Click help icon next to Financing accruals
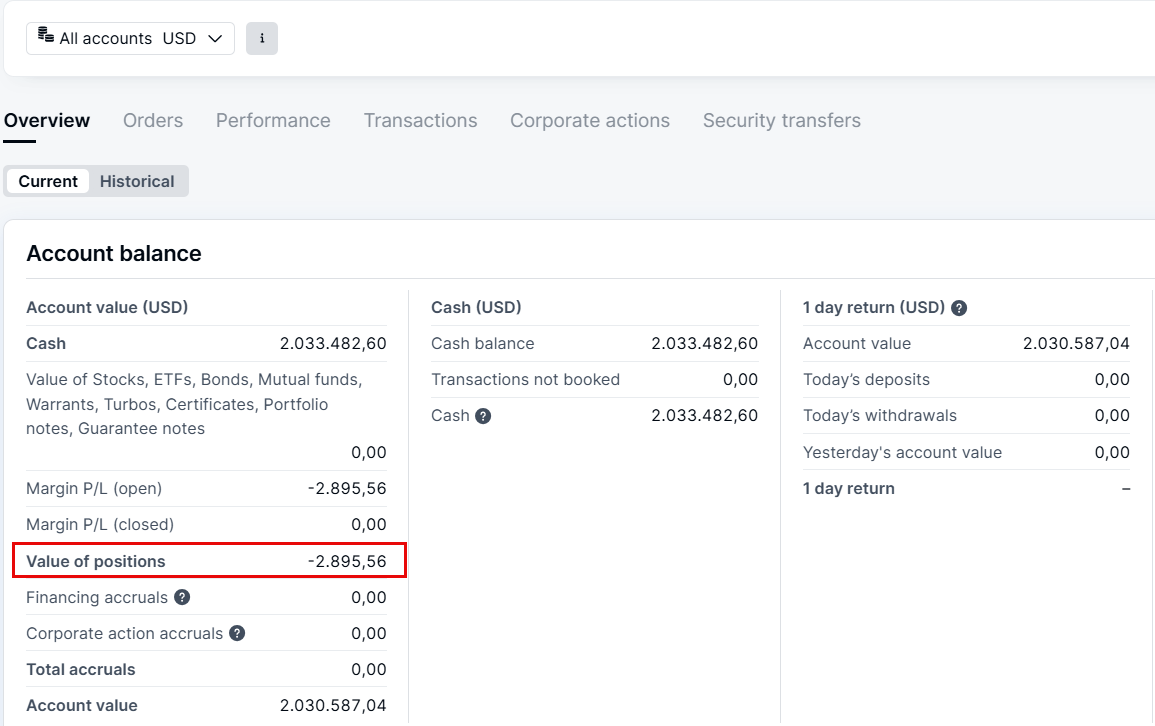1155x726 pixels. 182,597
